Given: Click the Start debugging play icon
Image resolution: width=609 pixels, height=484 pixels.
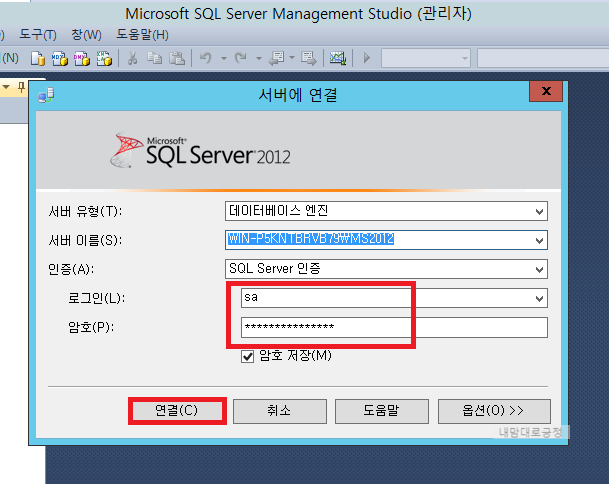Looking at the screenshot, I should coord(366,58).
